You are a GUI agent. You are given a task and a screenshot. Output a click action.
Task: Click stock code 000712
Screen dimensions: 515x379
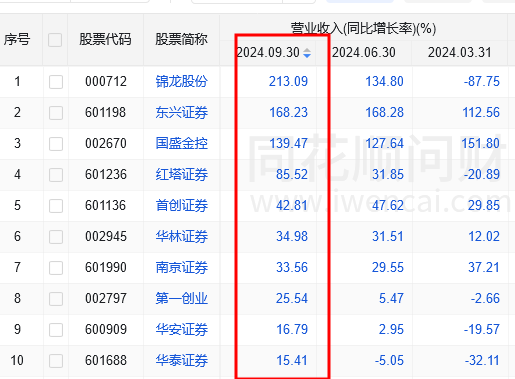click(x=106, y=81)
